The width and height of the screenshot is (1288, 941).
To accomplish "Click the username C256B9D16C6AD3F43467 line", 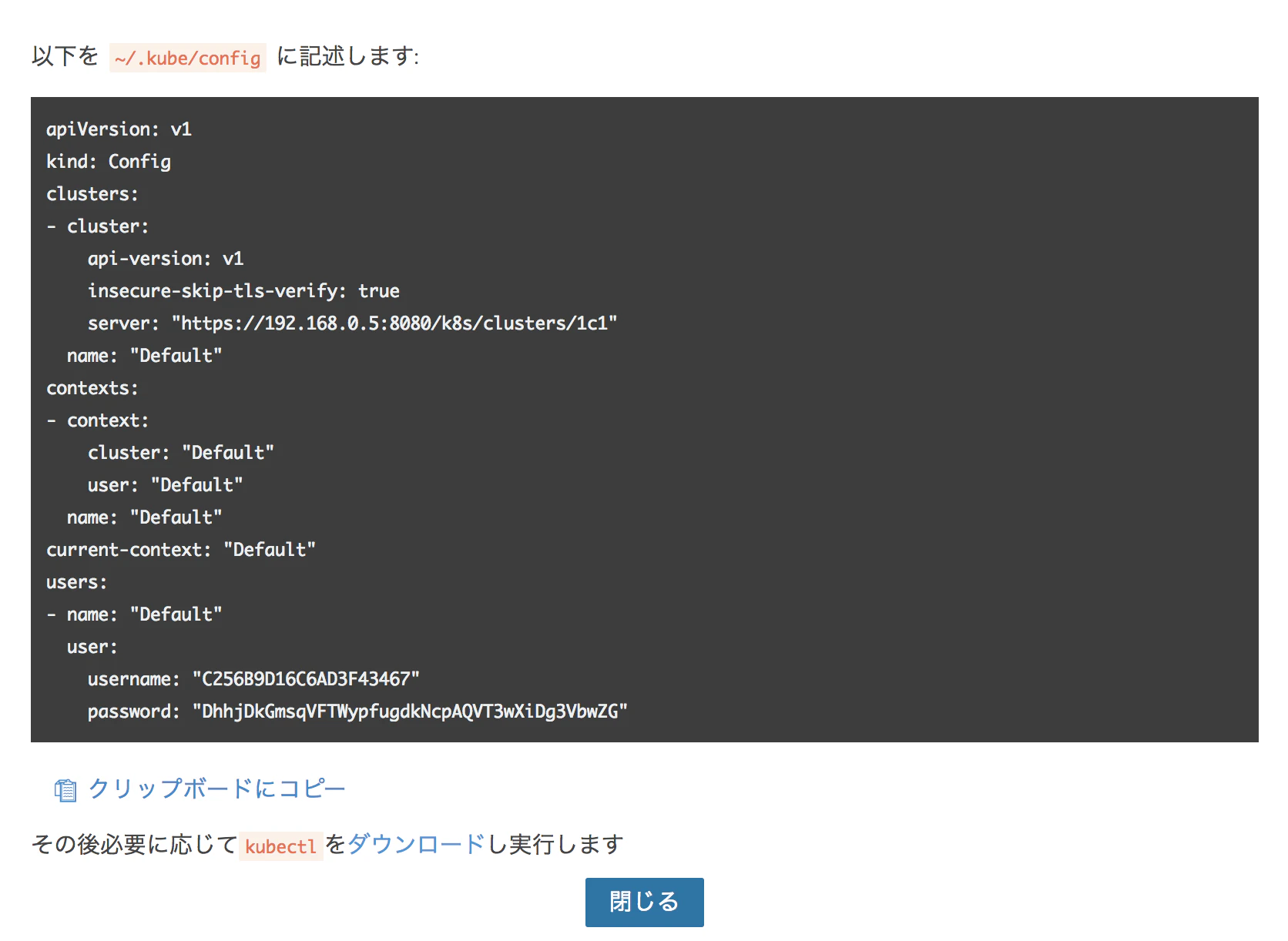I will pos(253,678).
